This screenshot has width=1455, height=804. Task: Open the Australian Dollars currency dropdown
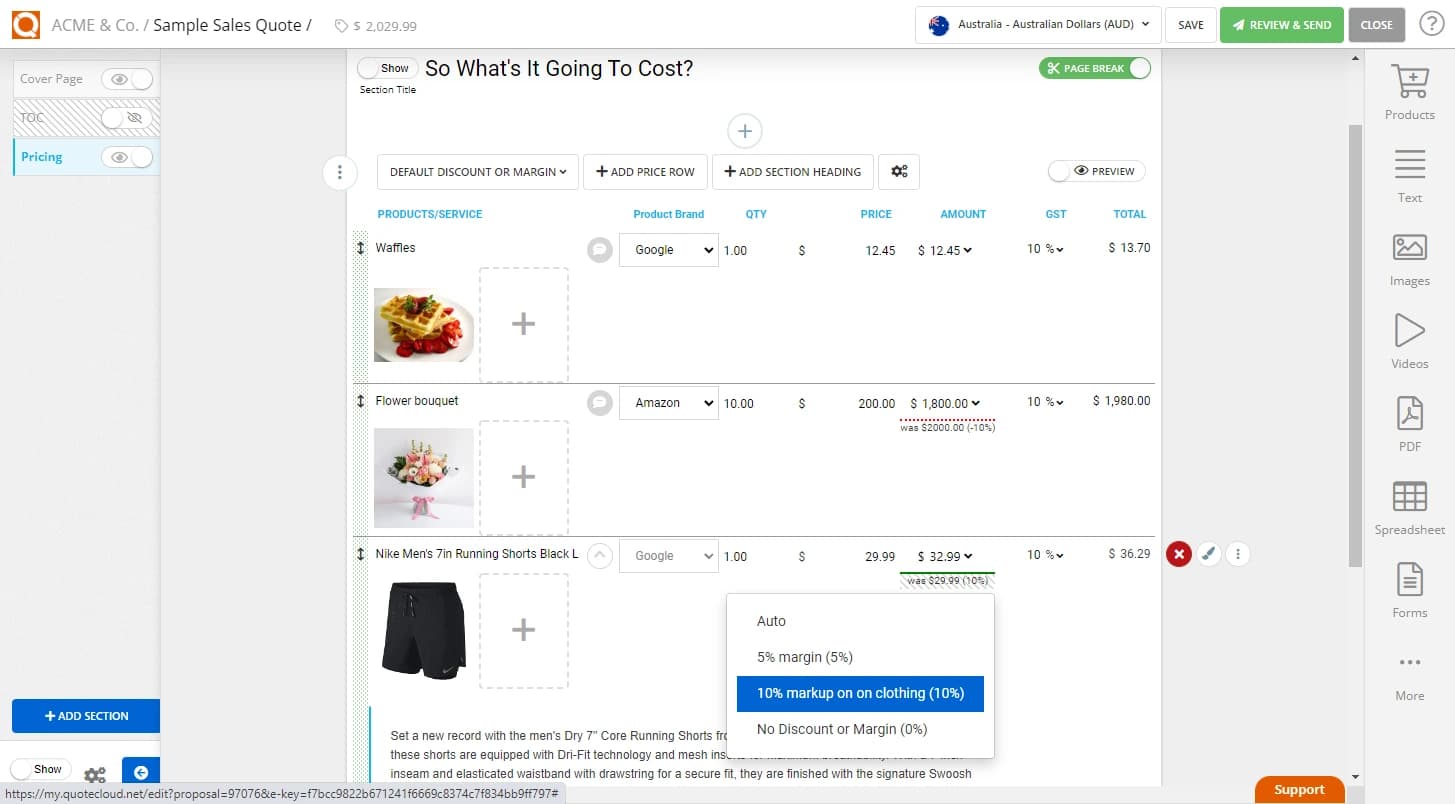(x=1037, y=25)
